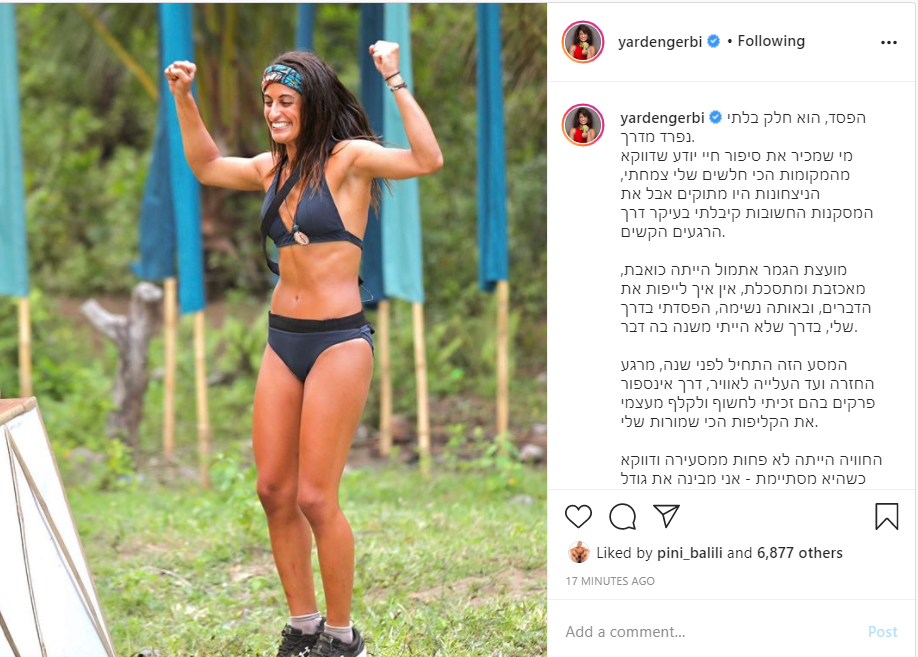
Task: Open the yardengerbi profile picture in the header
Action: (x=583, y=42)
